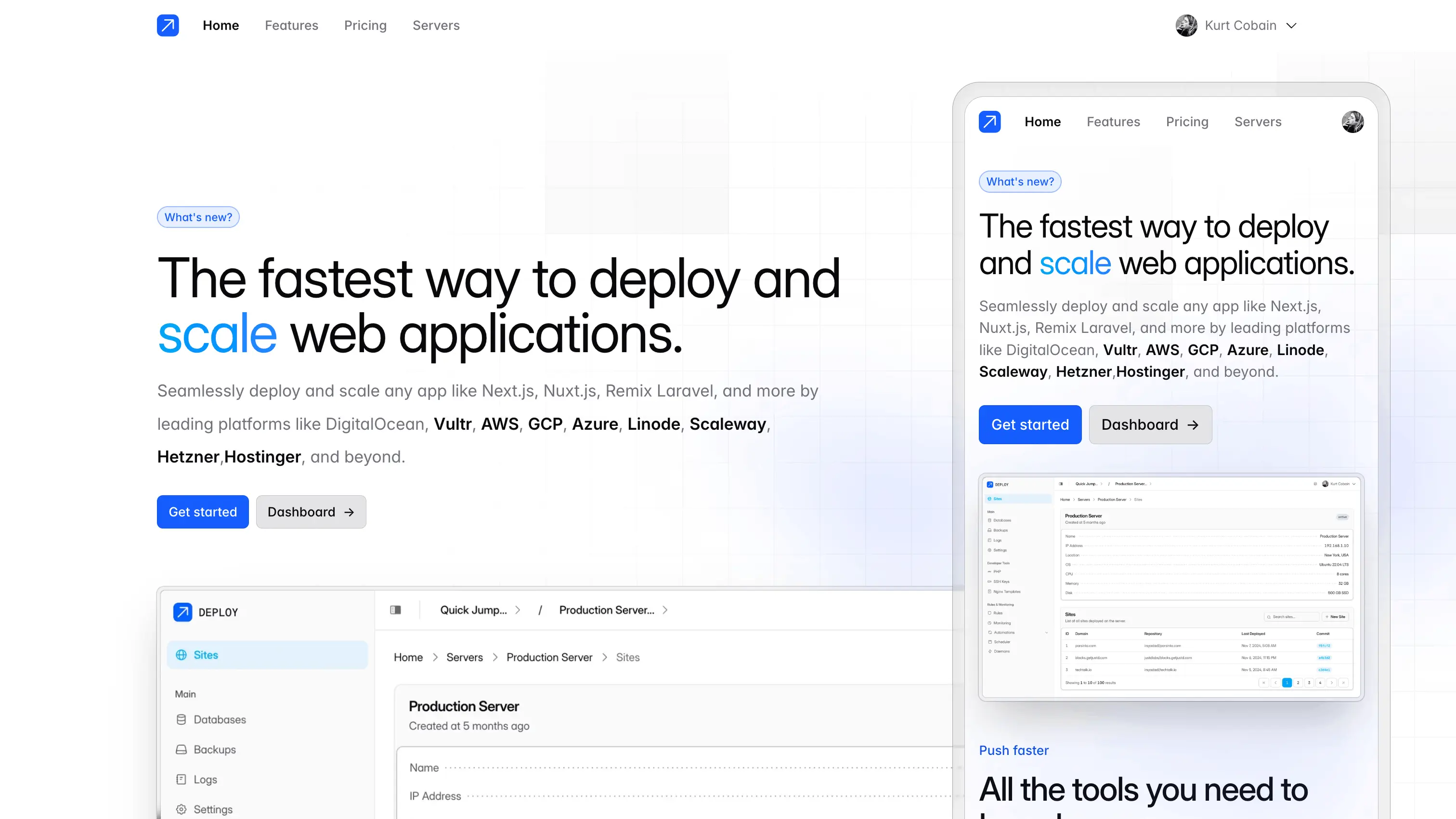
Task: Click the Production Server breadcrumb link
Action: coord(549,657)
